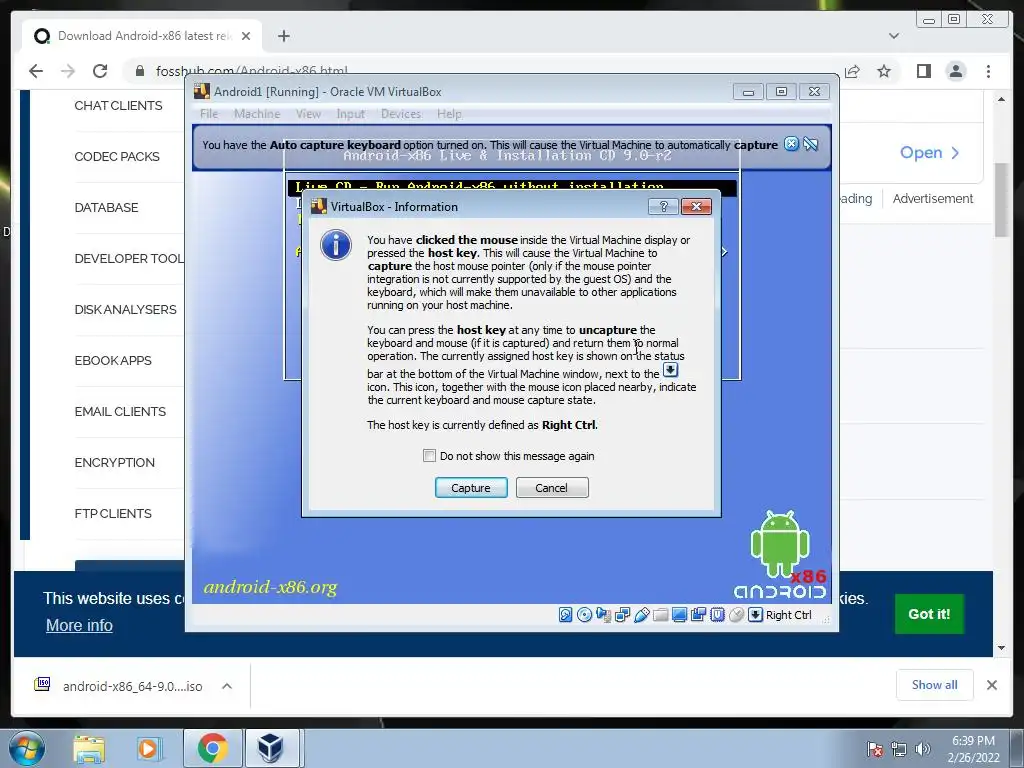Screen dimensions: 1024x768
Task: Open DATABASE category
Action: tap(106, 208)
